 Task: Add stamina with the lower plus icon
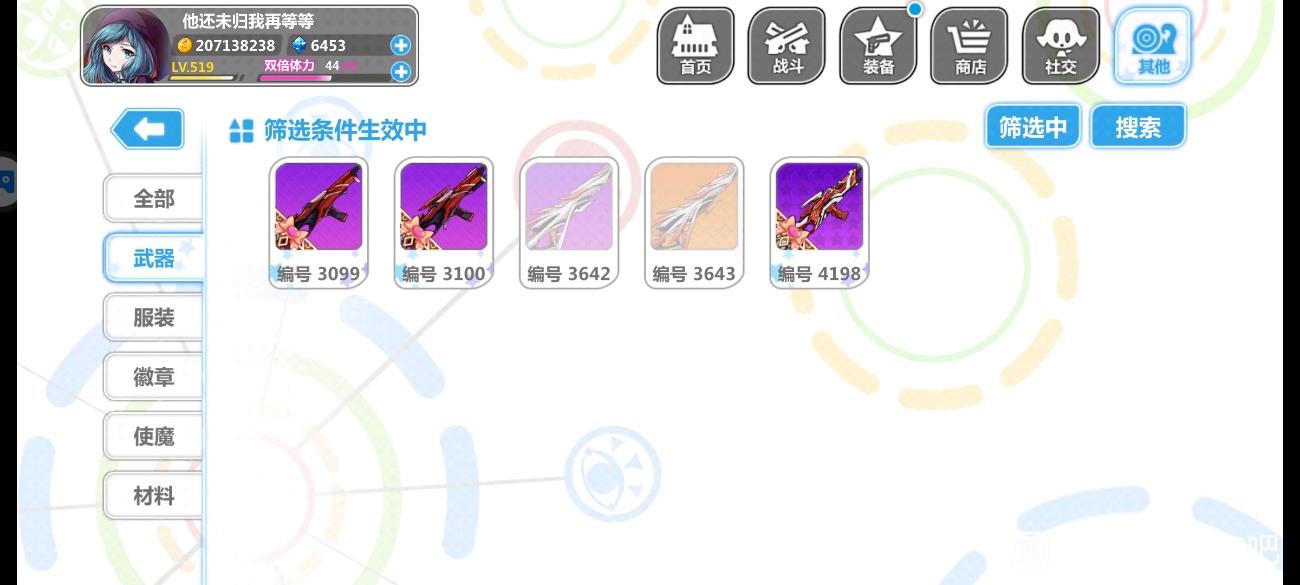click(400, 71)
